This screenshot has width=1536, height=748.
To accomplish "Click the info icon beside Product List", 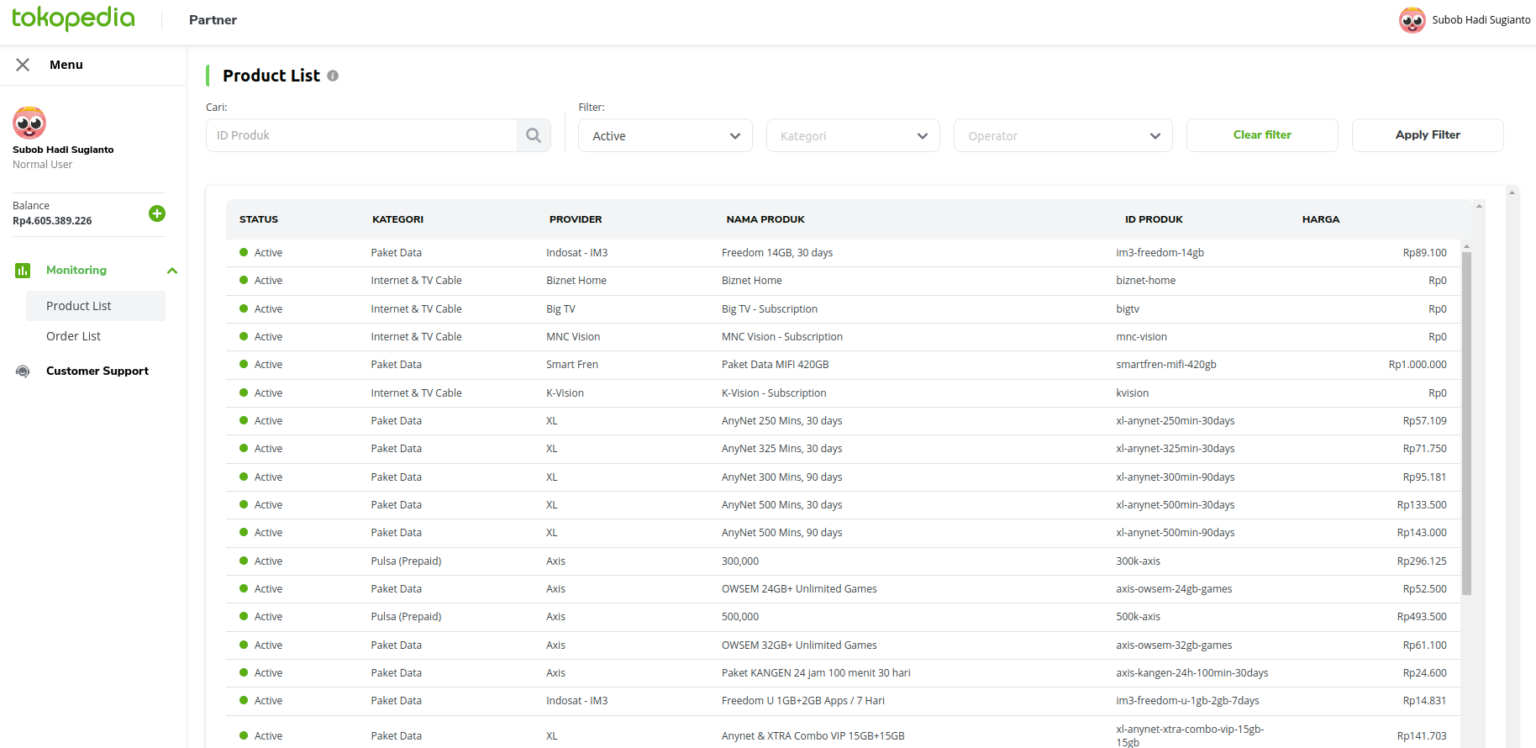I will click(333, 76).
